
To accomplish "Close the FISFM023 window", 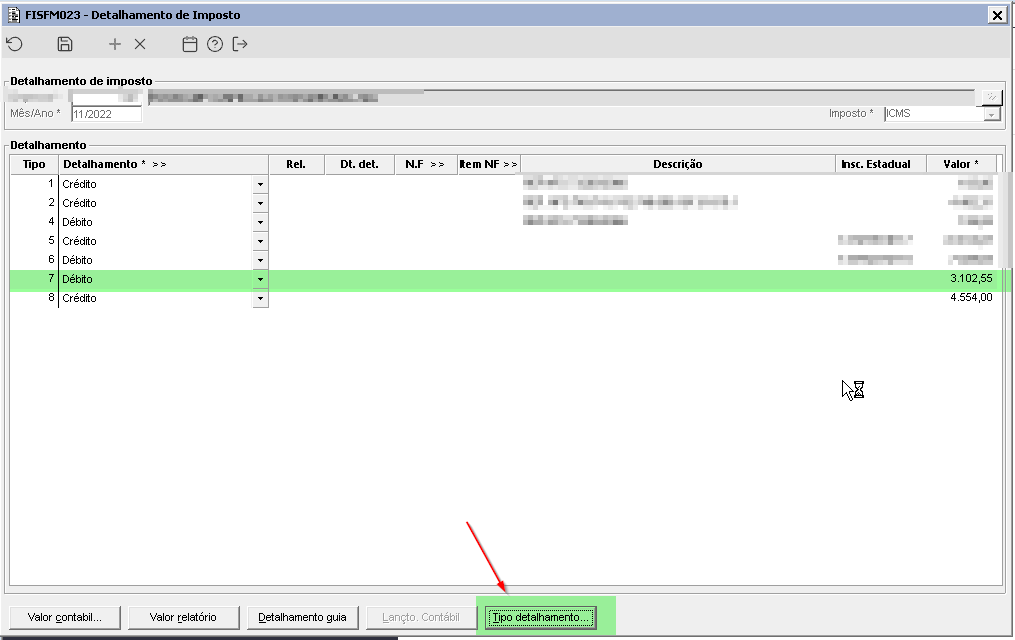I will [998, 15].
